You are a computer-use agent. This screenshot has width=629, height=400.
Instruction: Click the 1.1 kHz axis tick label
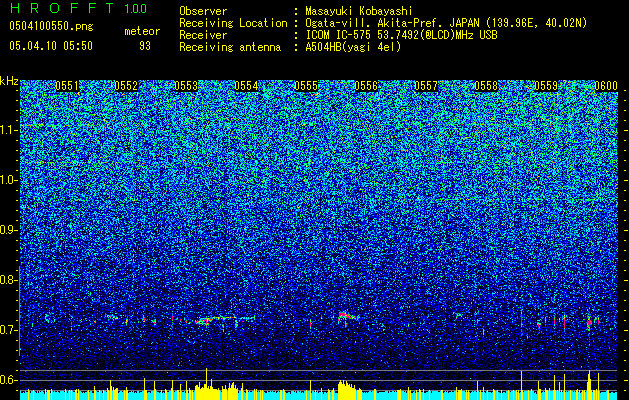(8, 130)
